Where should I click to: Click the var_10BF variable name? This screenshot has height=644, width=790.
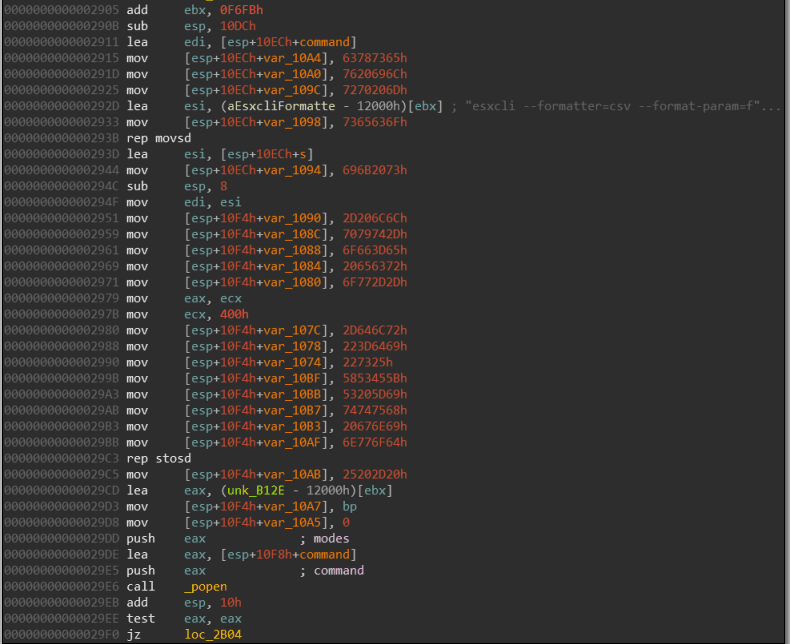[292, 378]
